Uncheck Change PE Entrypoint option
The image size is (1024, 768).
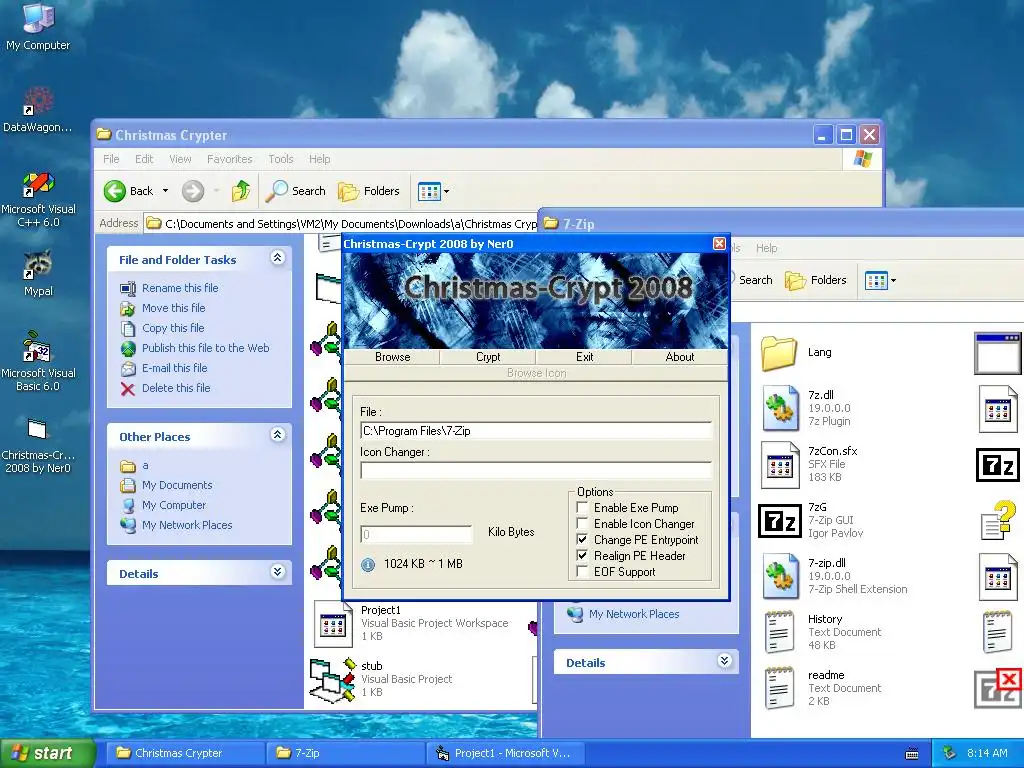[x=583, y=540]
